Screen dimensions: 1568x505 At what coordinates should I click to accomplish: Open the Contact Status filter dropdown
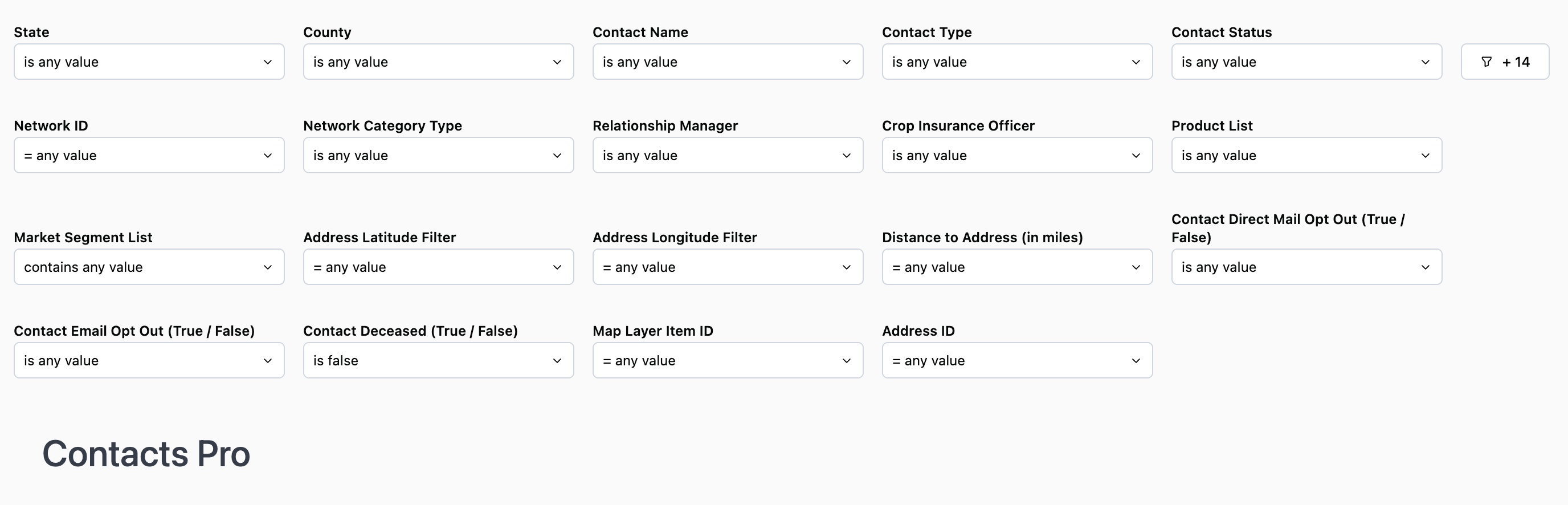[1307, 62]
